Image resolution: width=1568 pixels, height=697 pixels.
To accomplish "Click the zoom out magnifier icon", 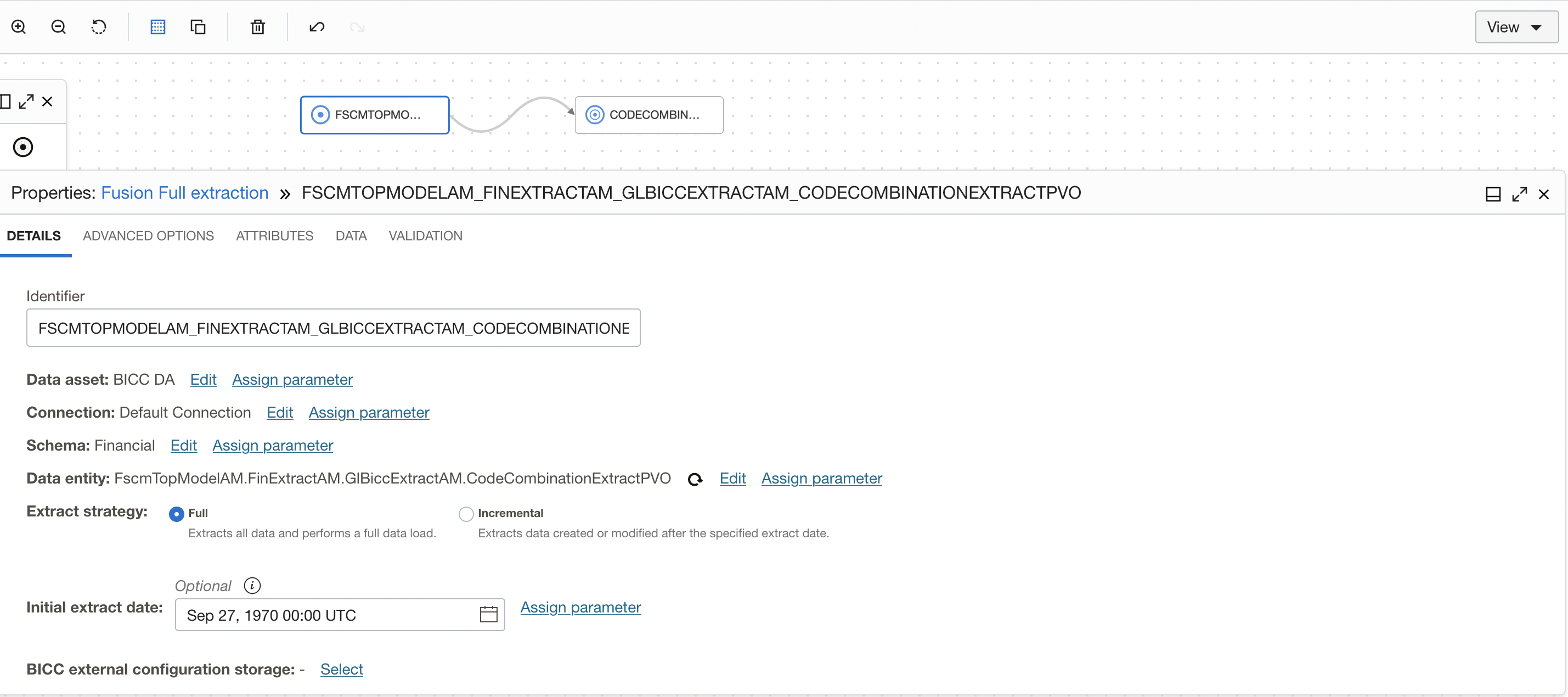I will pos(59,27).
